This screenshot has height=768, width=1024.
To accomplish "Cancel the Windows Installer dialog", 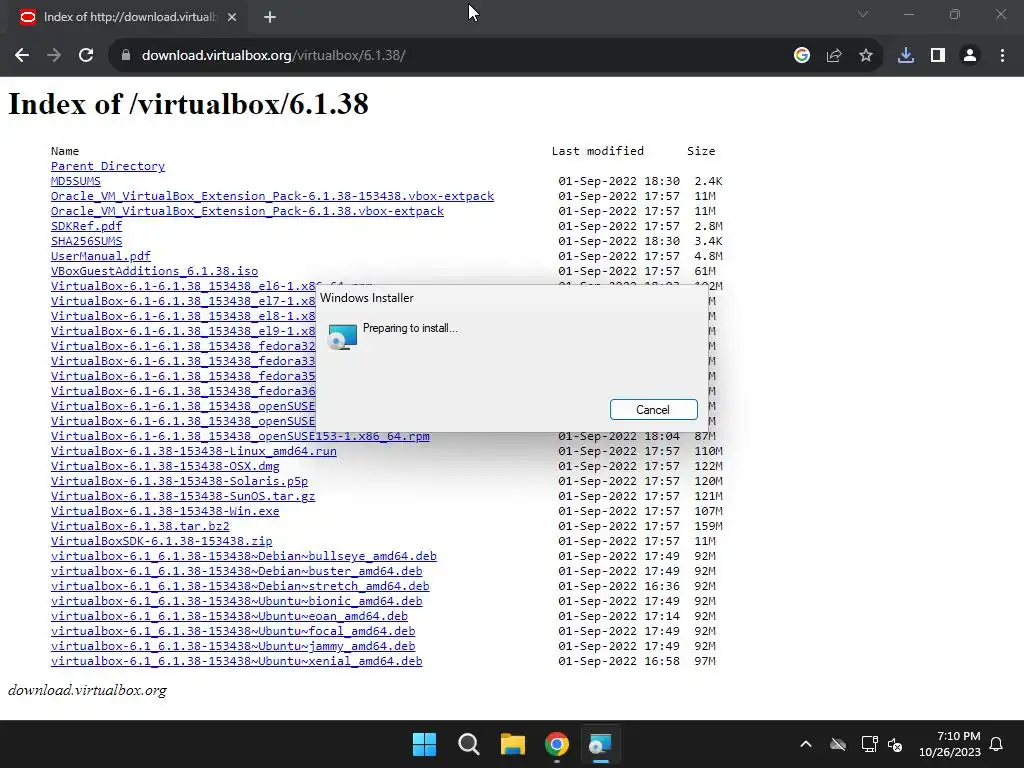I will coord(654,409).
